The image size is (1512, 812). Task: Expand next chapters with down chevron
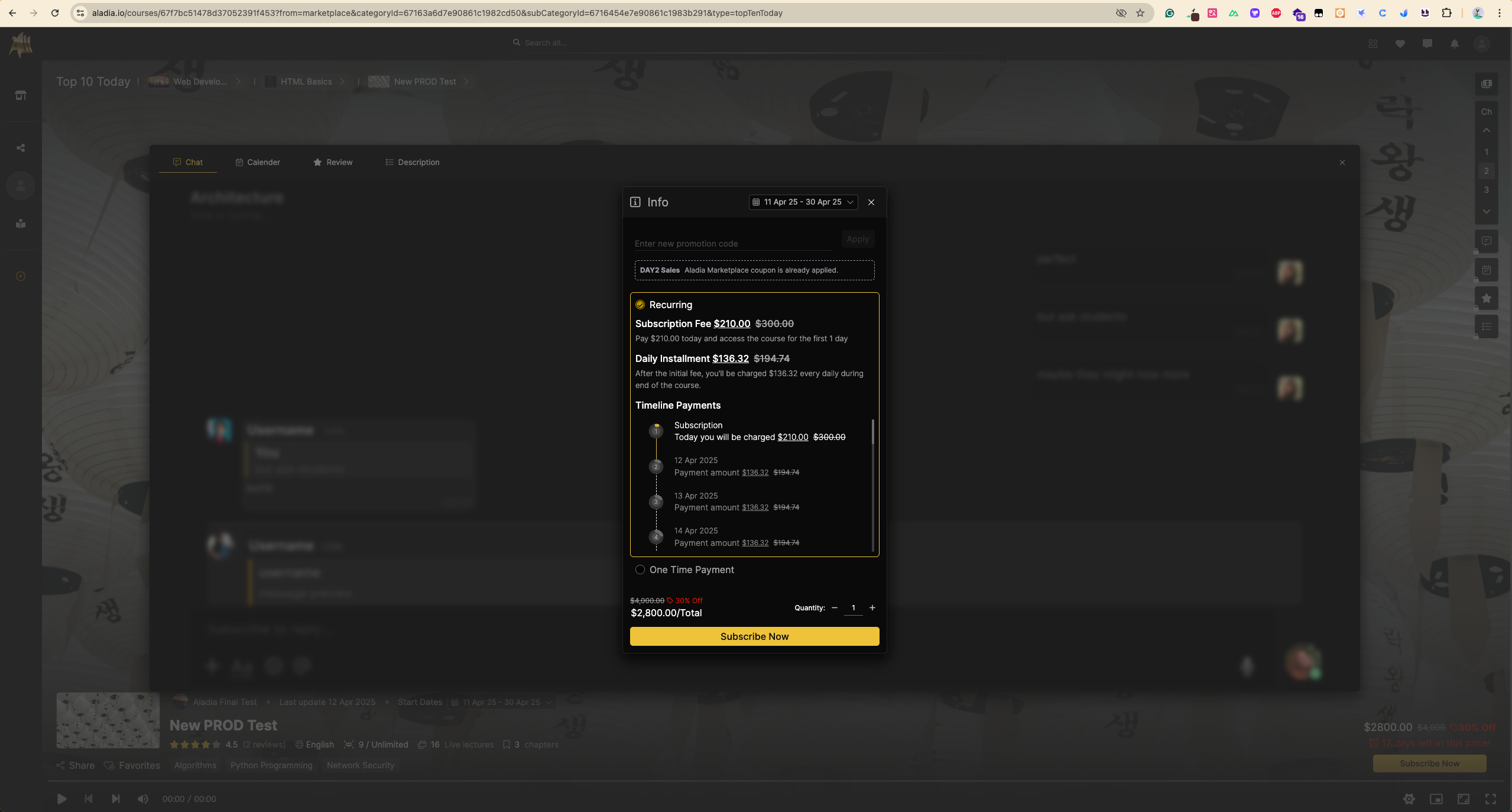1486,211
